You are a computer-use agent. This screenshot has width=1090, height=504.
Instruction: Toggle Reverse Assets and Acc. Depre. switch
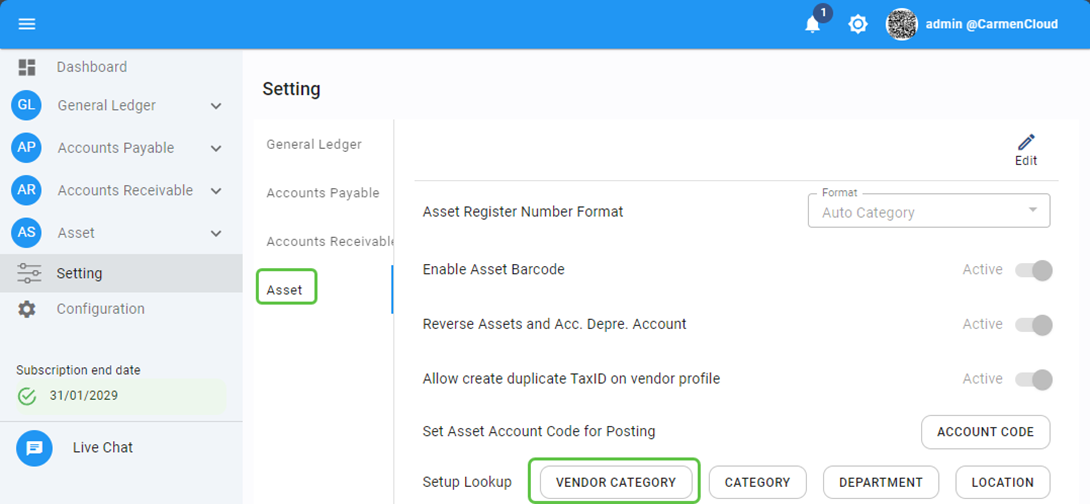1034,325
